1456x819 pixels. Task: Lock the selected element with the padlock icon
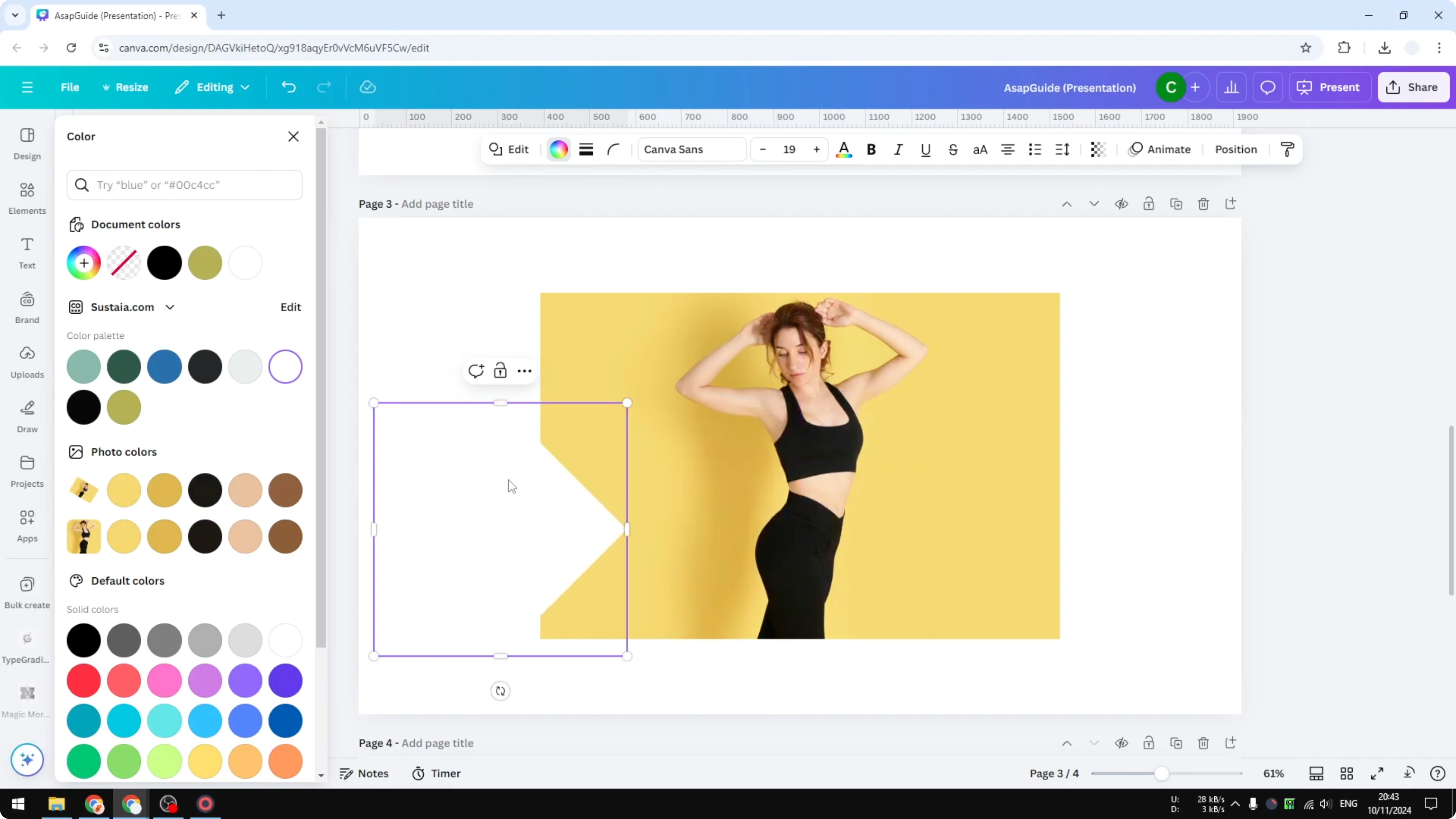pos(501,371)
